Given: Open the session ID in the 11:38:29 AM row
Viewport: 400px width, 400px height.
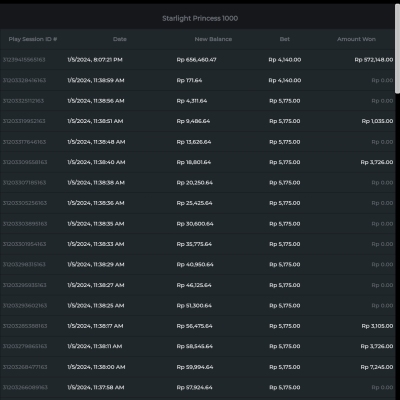Looking at the screenshot, I should (x=24, y=264).
